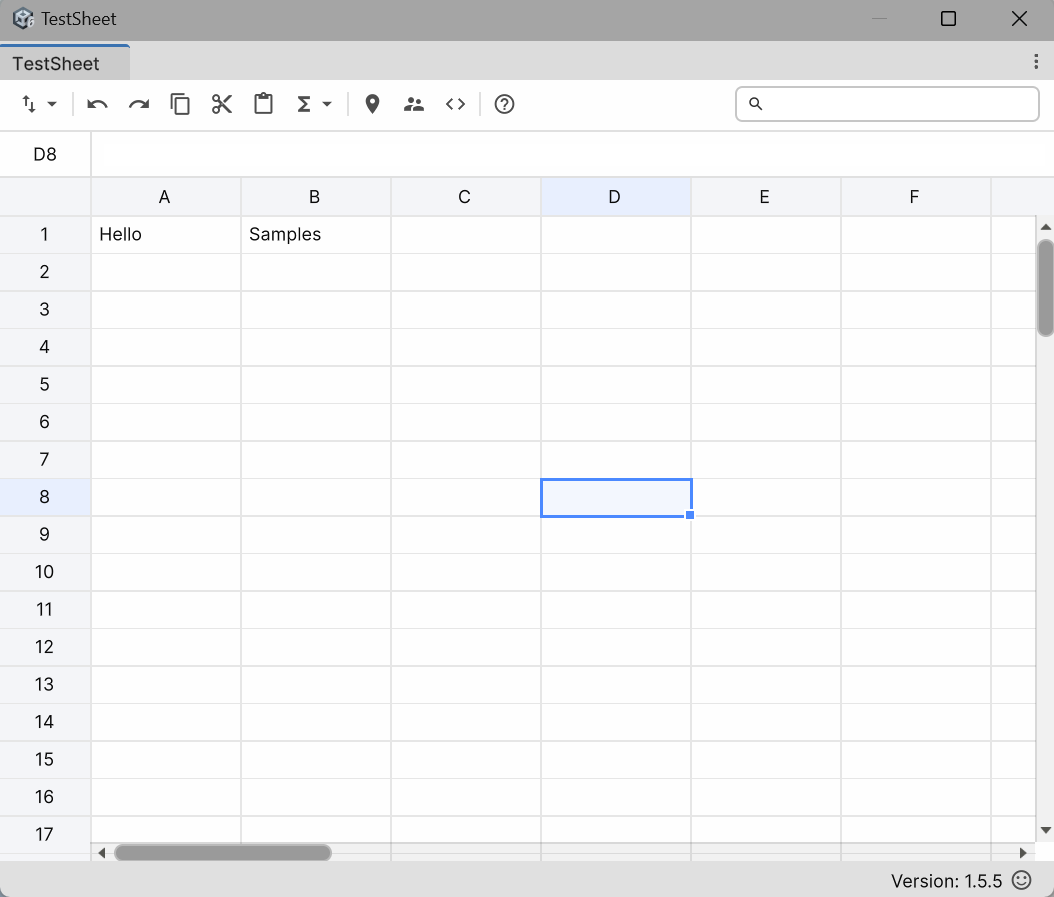This screenshot has height=897, width=1054.
Task: Open the code brackets tool
Action: [x=456, y=104]
